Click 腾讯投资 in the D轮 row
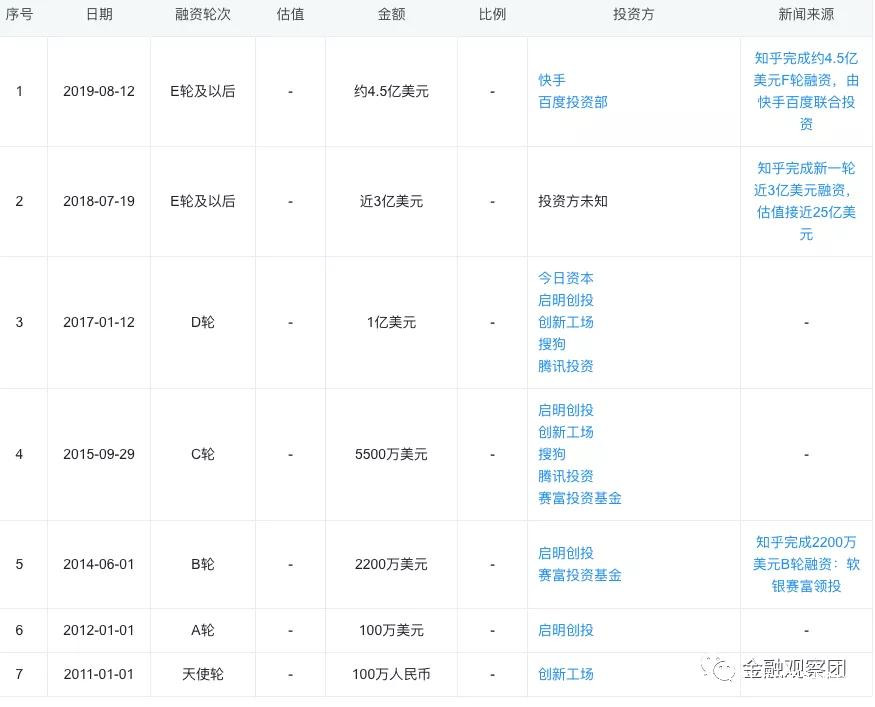This screenshot has height=707, width=875. click(565, 366)
